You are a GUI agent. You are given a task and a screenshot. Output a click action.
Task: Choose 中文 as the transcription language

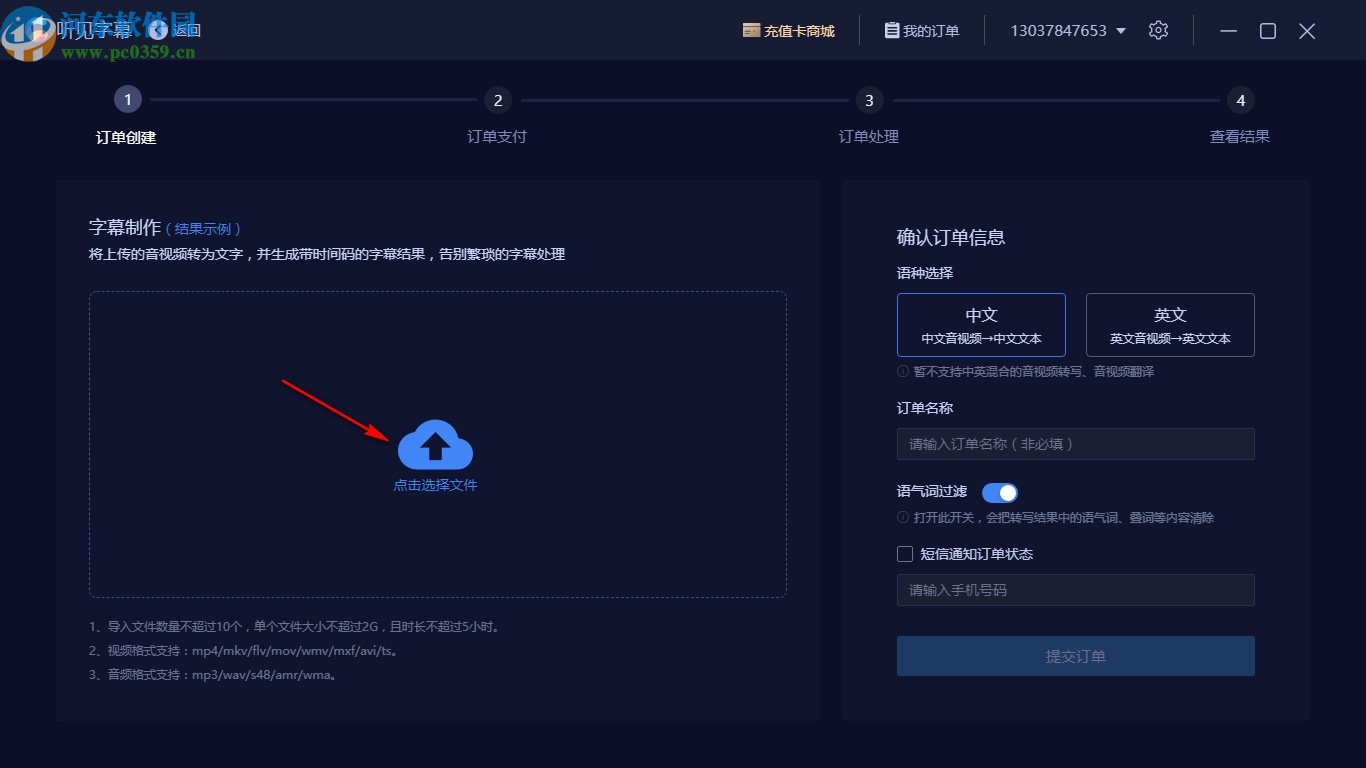point(981,325)
